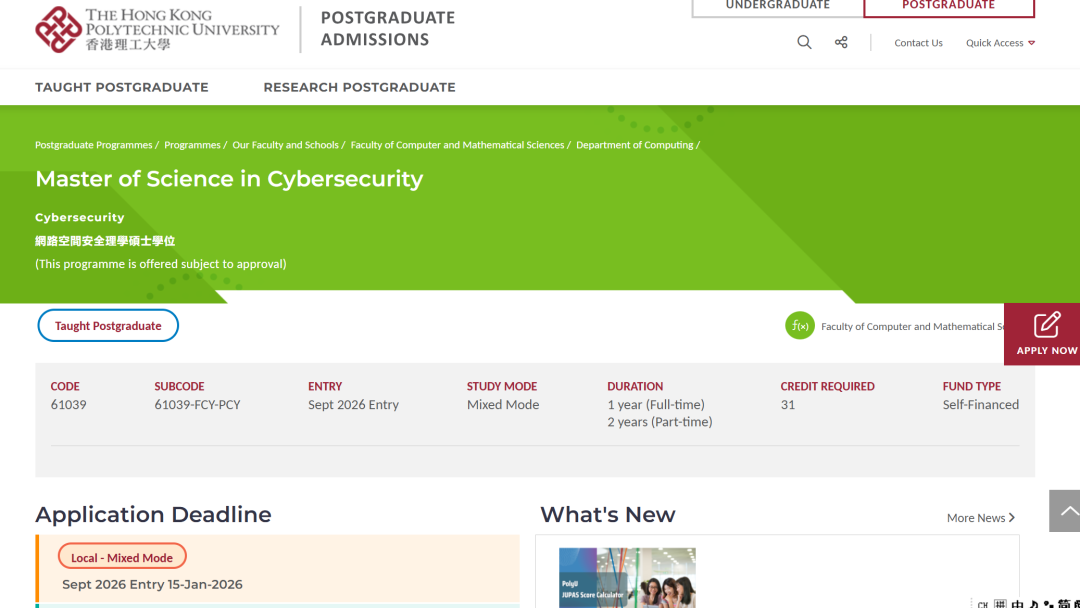Expand the Quick Access dropdown
The image size is (1080, 608).
coord(1000,43)
